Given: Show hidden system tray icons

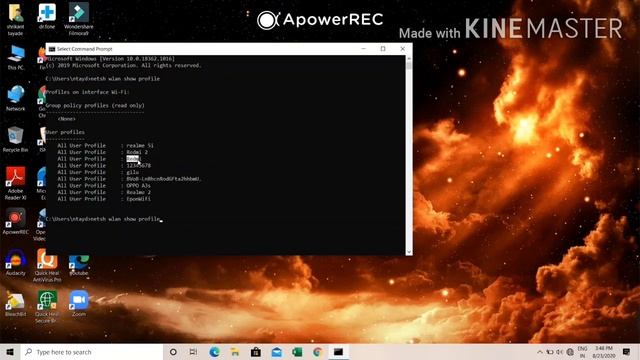Looking at the screenshot, I should click(540, 352).
